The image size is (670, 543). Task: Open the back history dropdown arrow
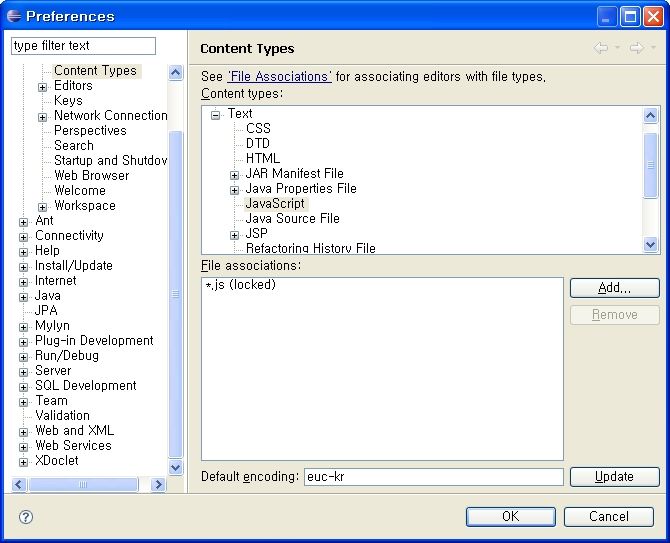pos(617,48)
